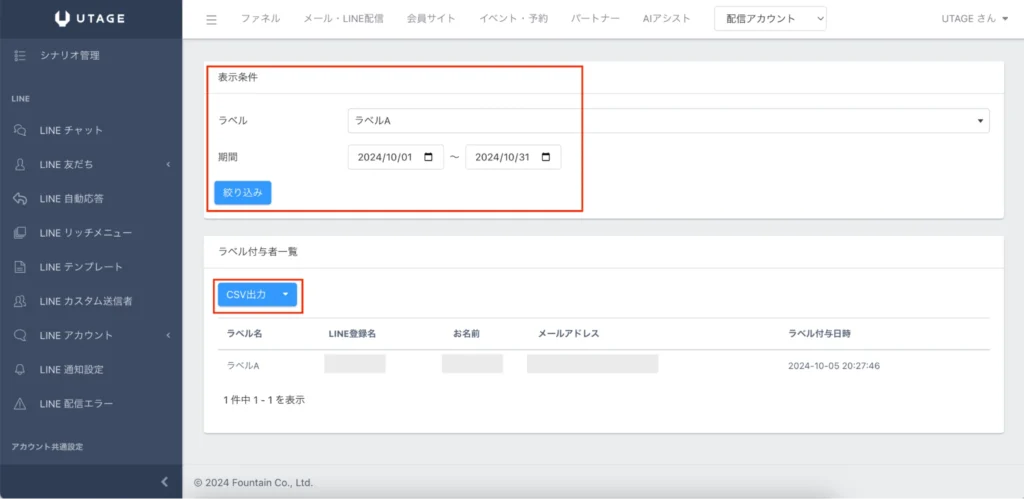Collapse the sidebar with the bottom chevron
1024x499 pixels.
click(x=165, y=482)
